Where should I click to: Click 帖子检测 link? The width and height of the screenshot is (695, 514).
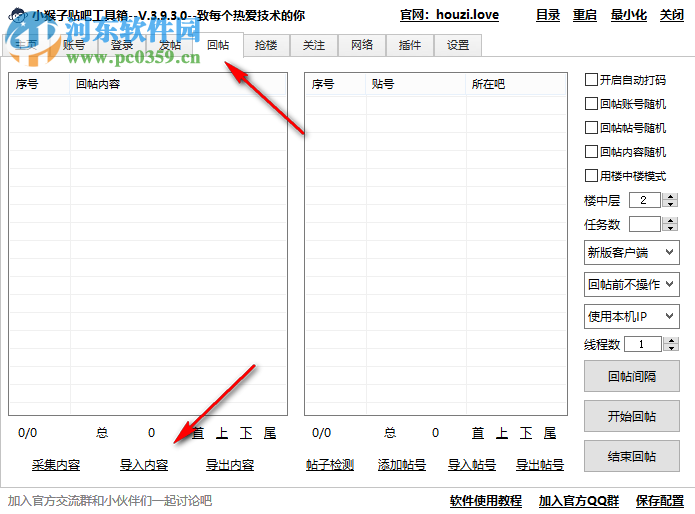(330, 465)
